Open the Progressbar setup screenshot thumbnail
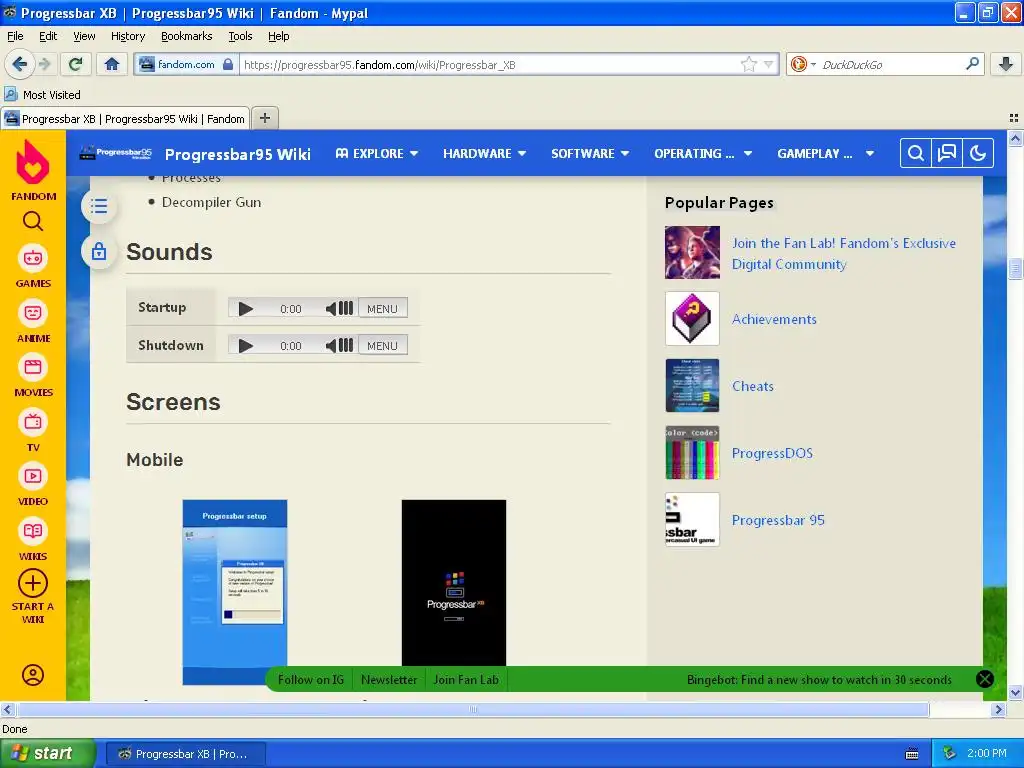Image resolution: width=1024 pixels, height=768 pixels. click(234, 592)
